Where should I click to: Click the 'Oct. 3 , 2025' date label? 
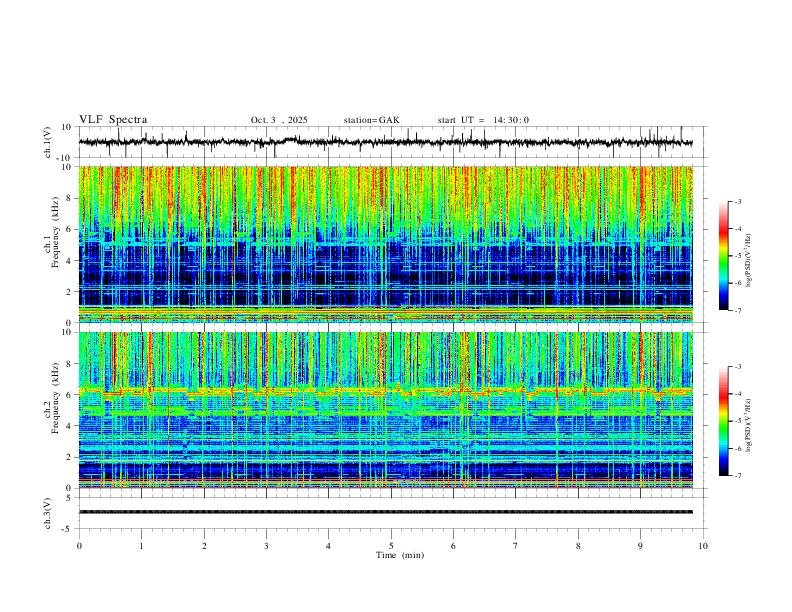279,120
